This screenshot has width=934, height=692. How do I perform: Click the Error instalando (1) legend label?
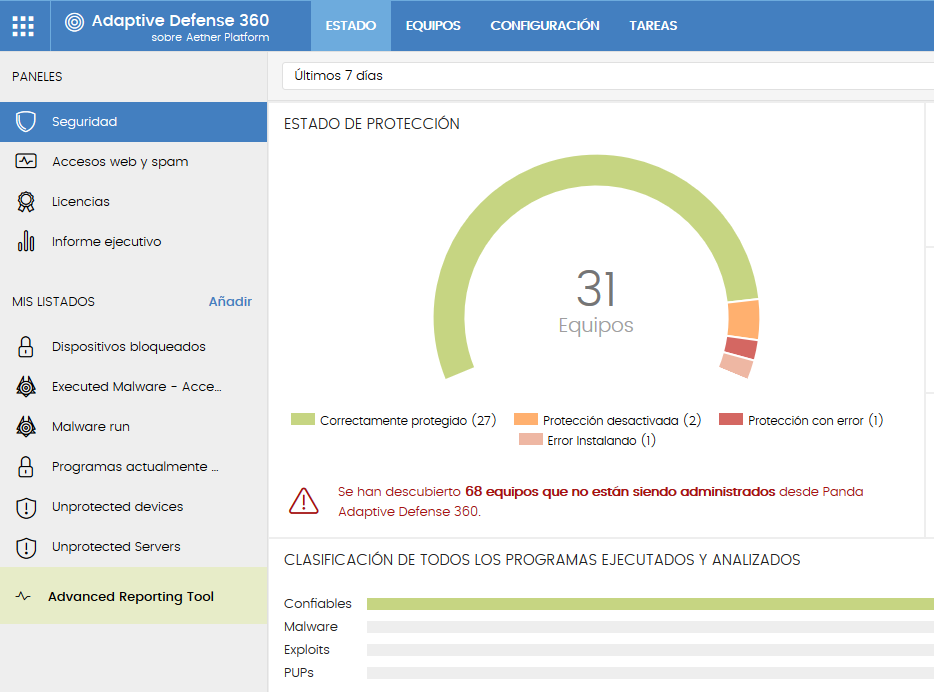(x=602, y=441)
